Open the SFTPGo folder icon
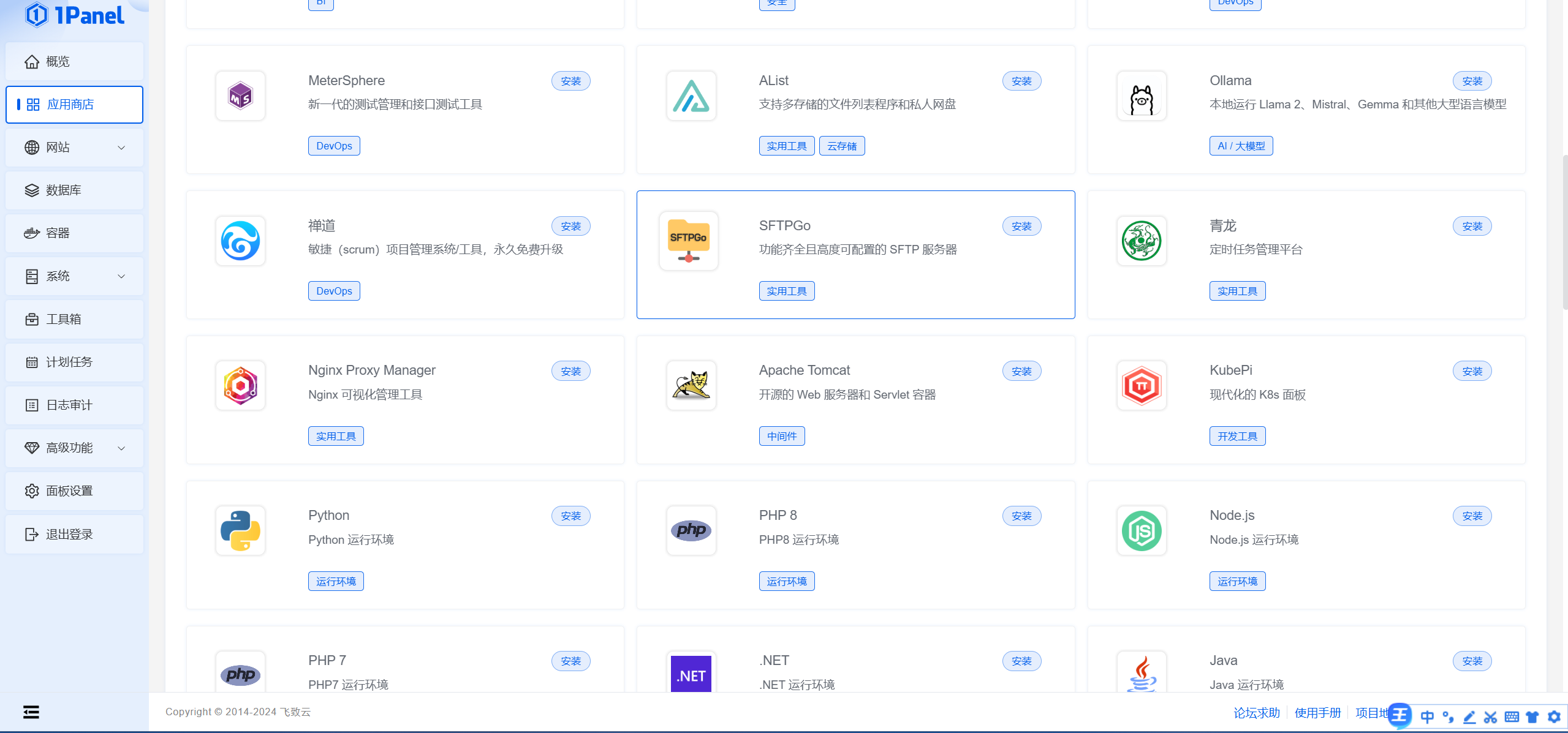Viewport: 1568px width, 733px height. pos(689,241)
